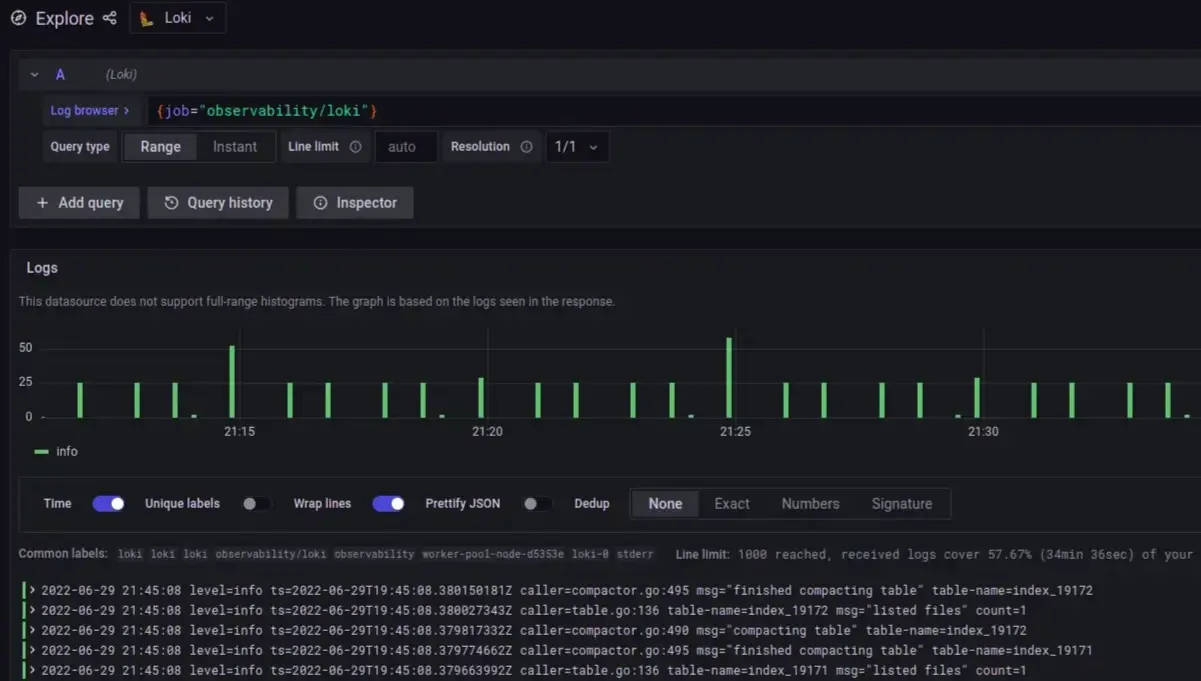Image resolution: width=1201 pixels, height=681 pixels.
Task: Click the Dedup label
Action: [592, 504]
